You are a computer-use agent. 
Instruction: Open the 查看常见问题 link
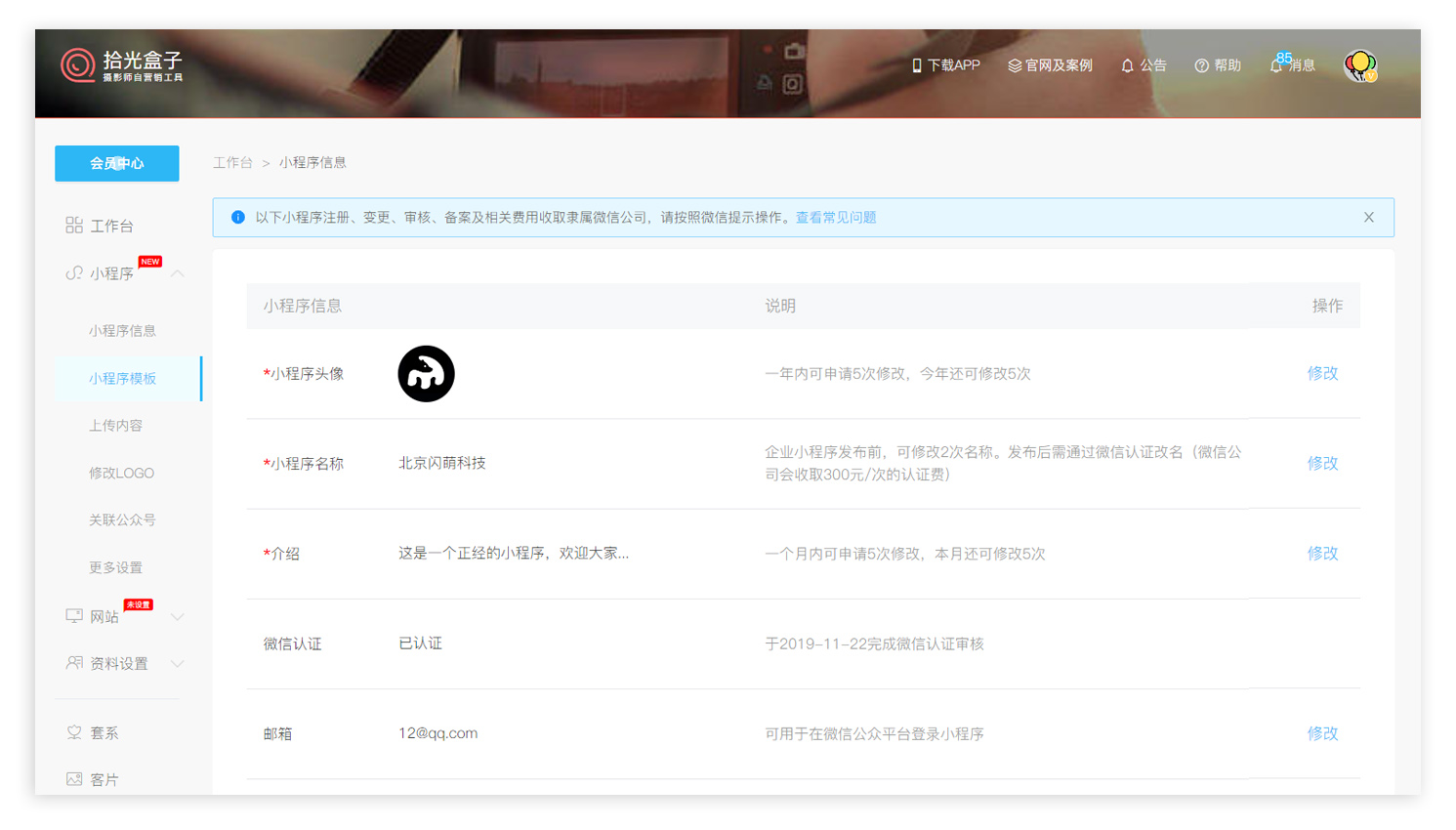tap(835, 218)
